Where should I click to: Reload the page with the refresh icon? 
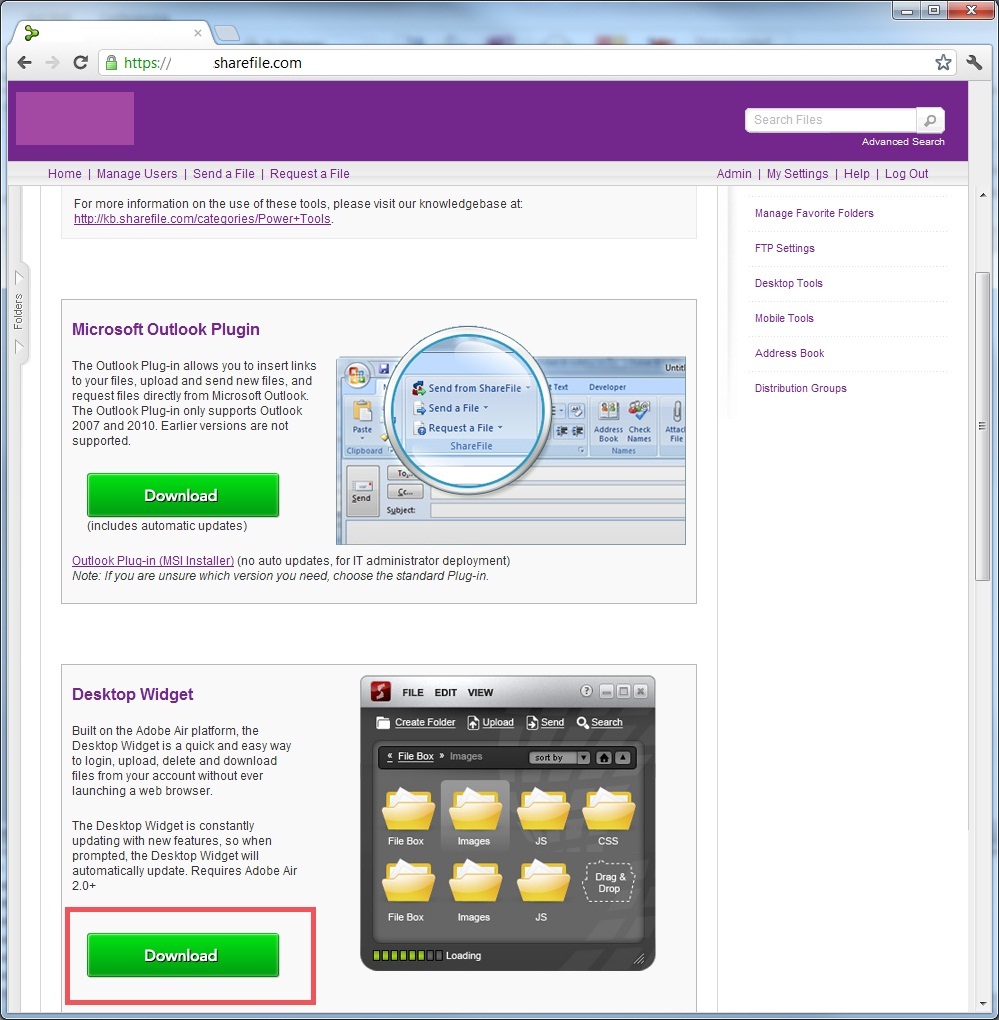[80, 62]
